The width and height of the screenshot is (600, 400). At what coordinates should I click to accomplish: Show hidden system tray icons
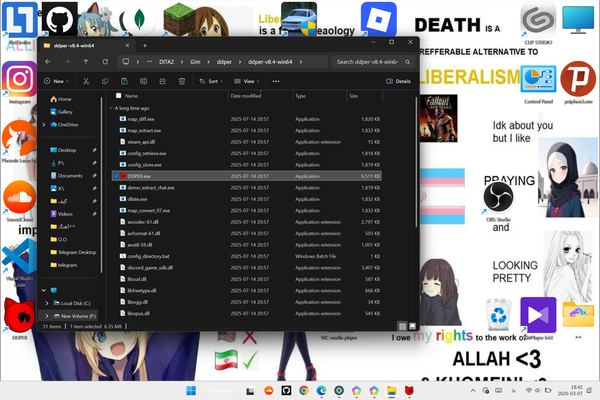pos(473,390)
